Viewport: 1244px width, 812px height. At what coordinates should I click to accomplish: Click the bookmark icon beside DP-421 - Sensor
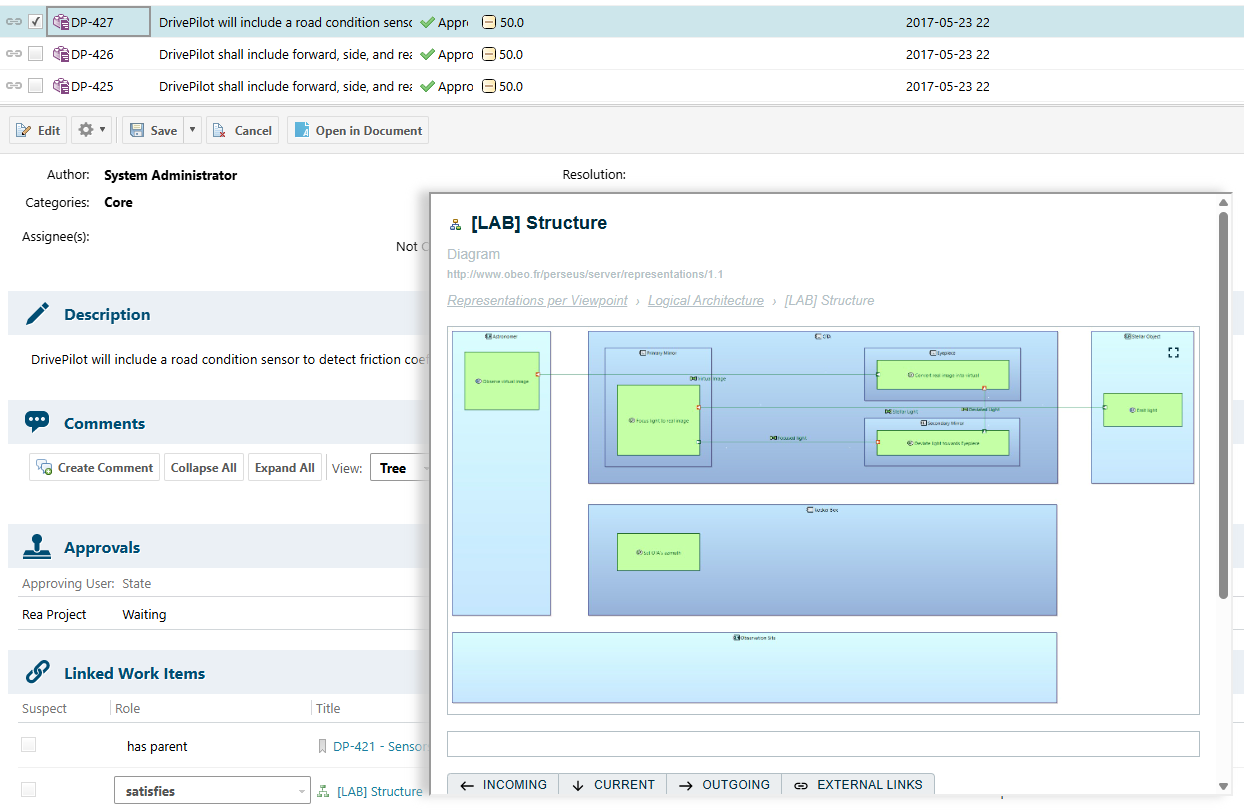(323, 746)
